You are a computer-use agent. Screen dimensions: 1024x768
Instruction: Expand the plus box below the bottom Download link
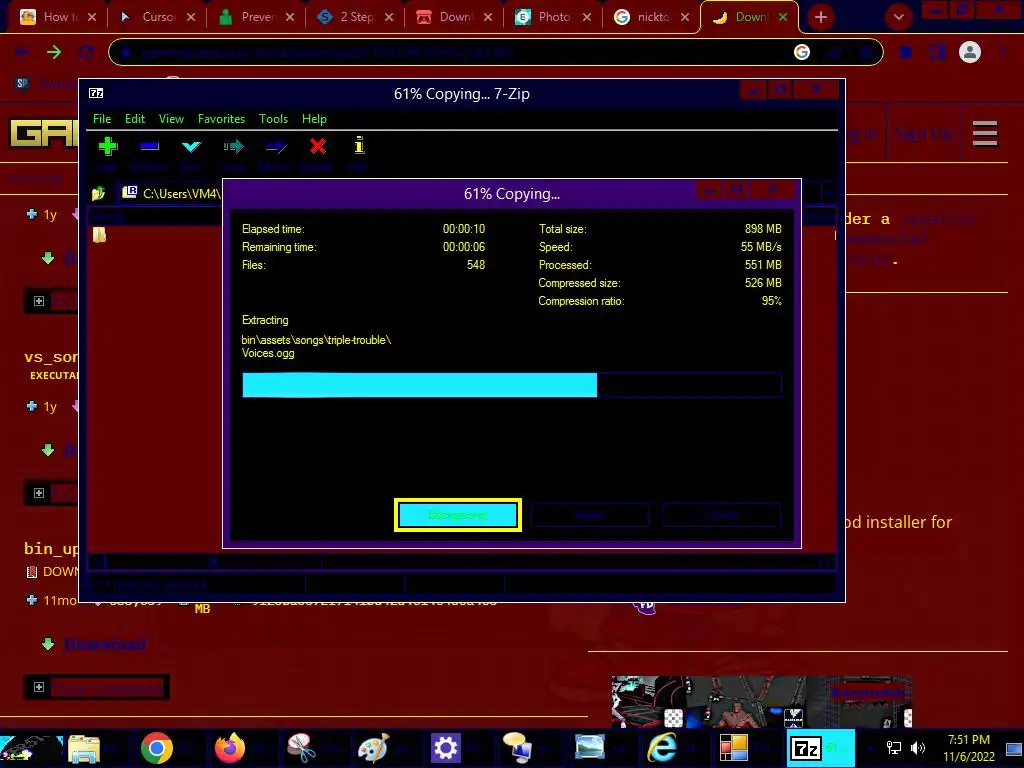pyautogui.click(x=39, y=687)
